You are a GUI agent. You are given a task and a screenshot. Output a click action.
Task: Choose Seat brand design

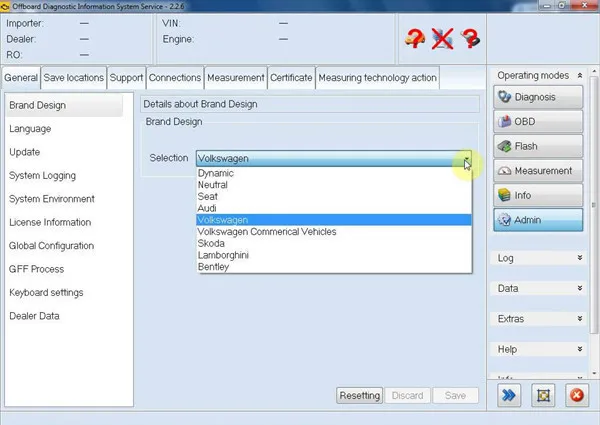click(x=334, y=196)
